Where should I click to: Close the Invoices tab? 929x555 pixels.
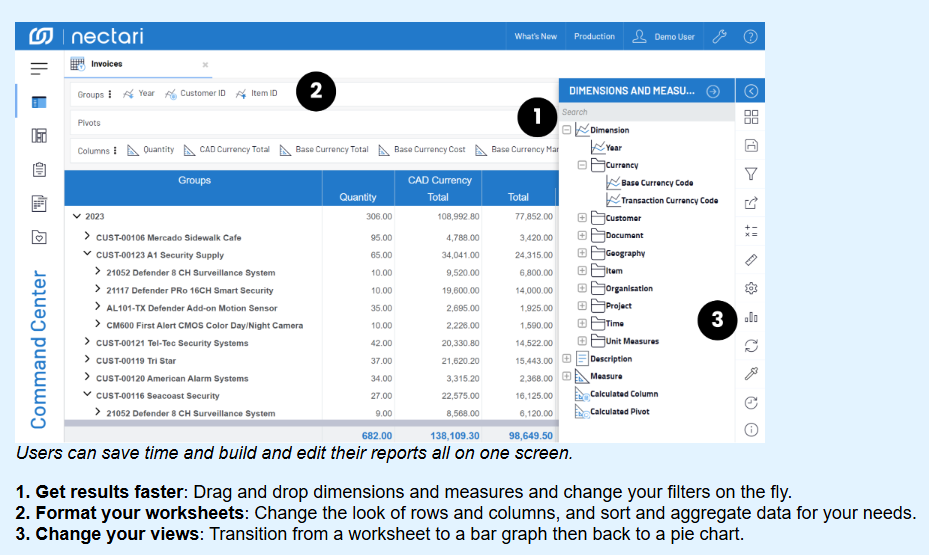tap(205, 65)
